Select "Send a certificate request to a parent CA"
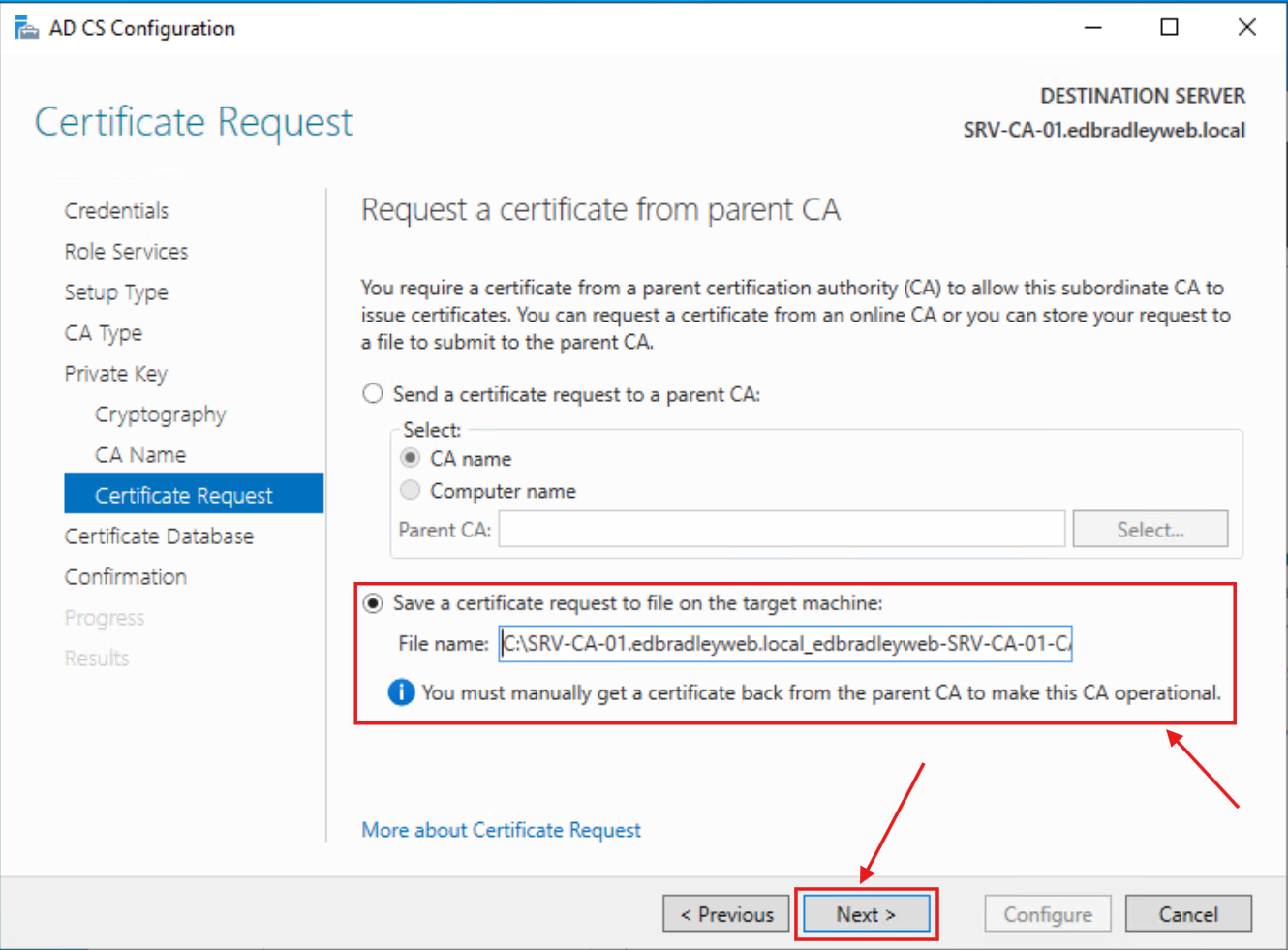Image resolution: width=1288 pixels, height=950 pixels. pos(373,393)
